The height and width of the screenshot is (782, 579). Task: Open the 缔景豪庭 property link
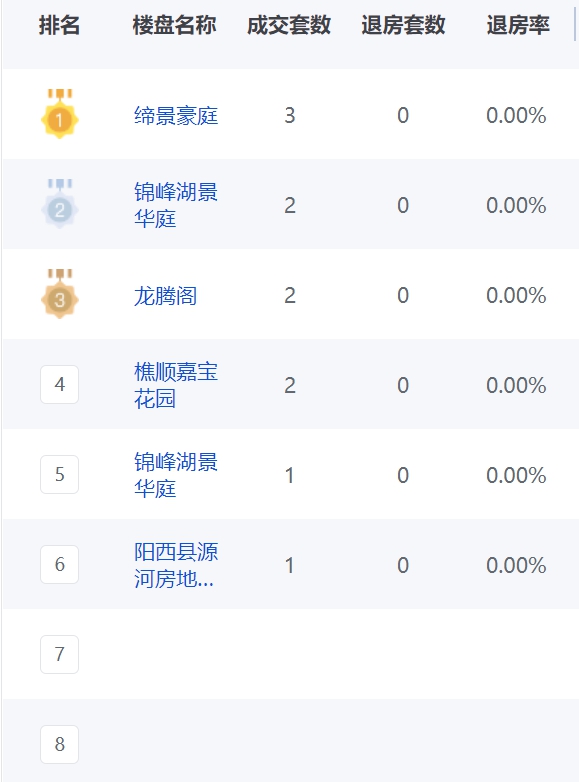[x=176, y=116]
